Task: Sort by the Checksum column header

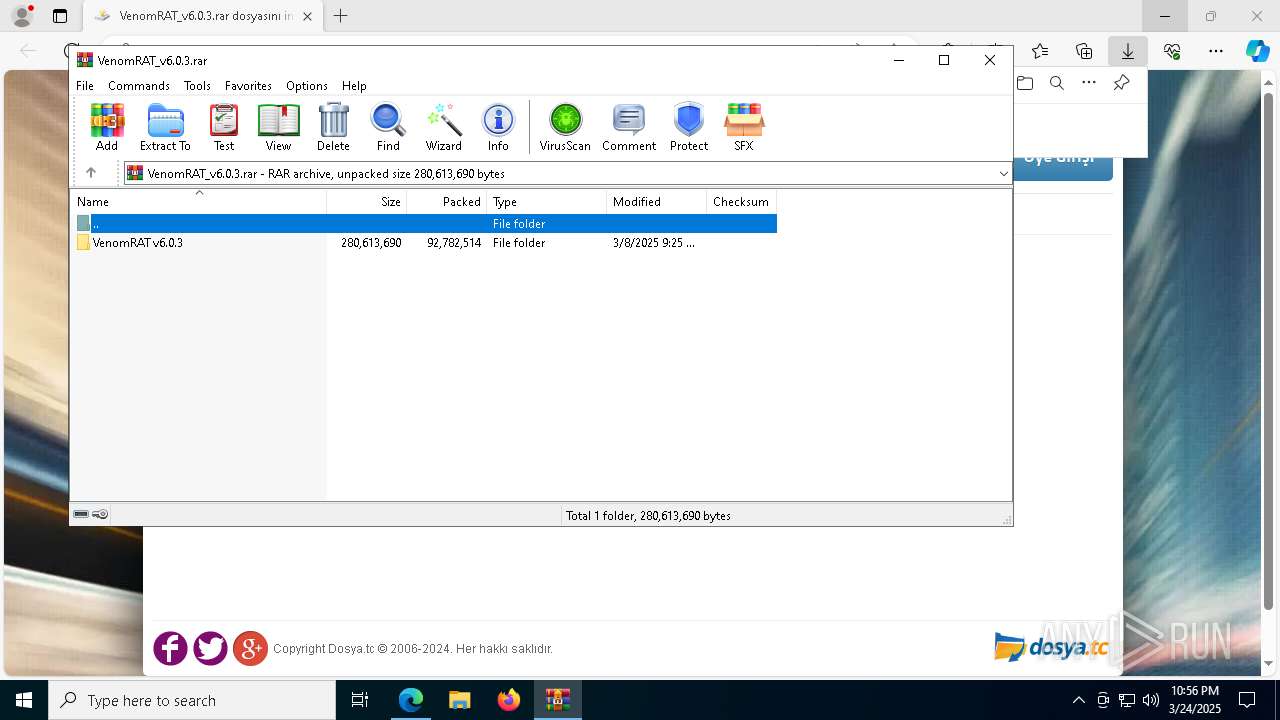Action: tap(742, 202)
